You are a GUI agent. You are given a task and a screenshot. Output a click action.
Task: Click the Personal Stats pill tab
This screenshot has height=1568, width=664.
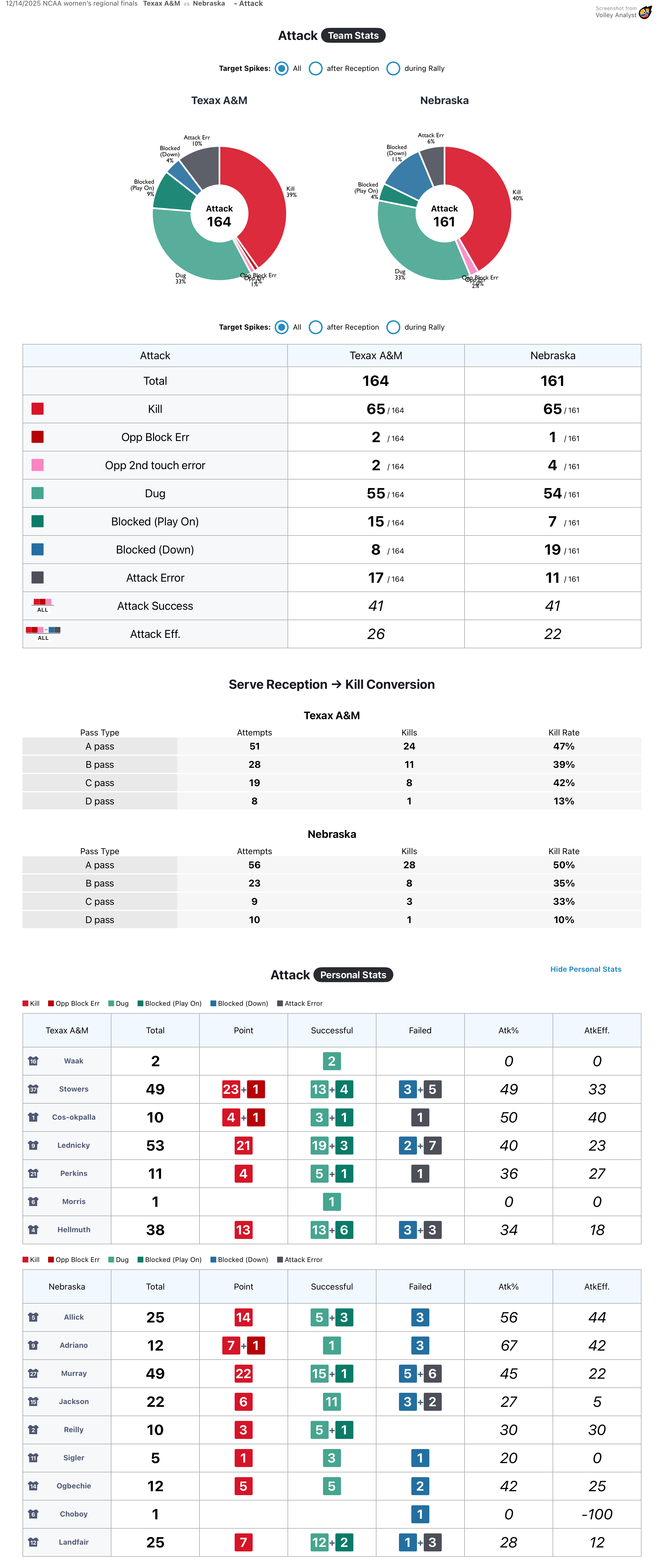click(353, 975)
